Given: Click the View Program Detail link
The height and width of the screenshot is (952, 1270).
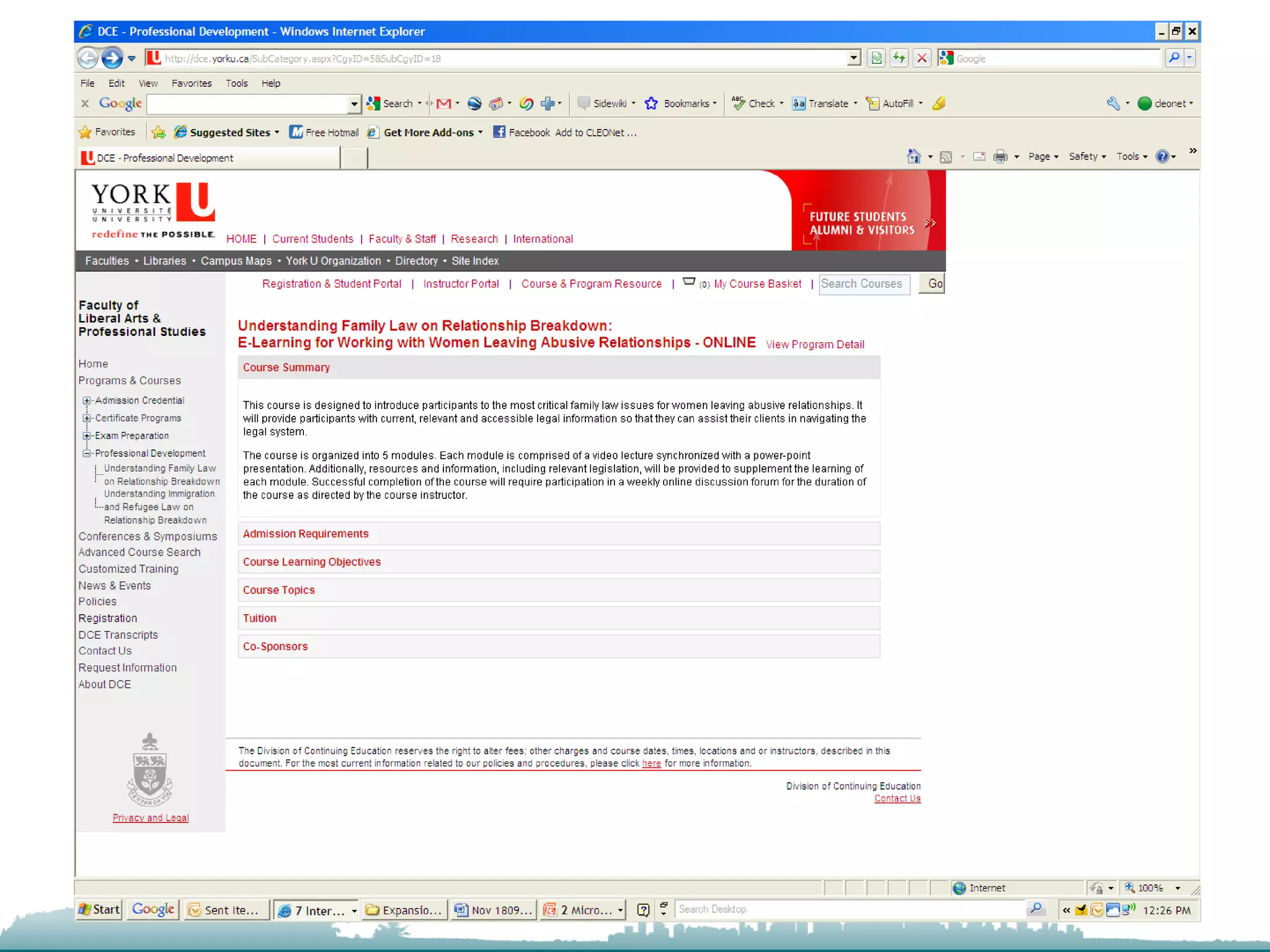Looking at the screenshot, I should coord(814,345).
